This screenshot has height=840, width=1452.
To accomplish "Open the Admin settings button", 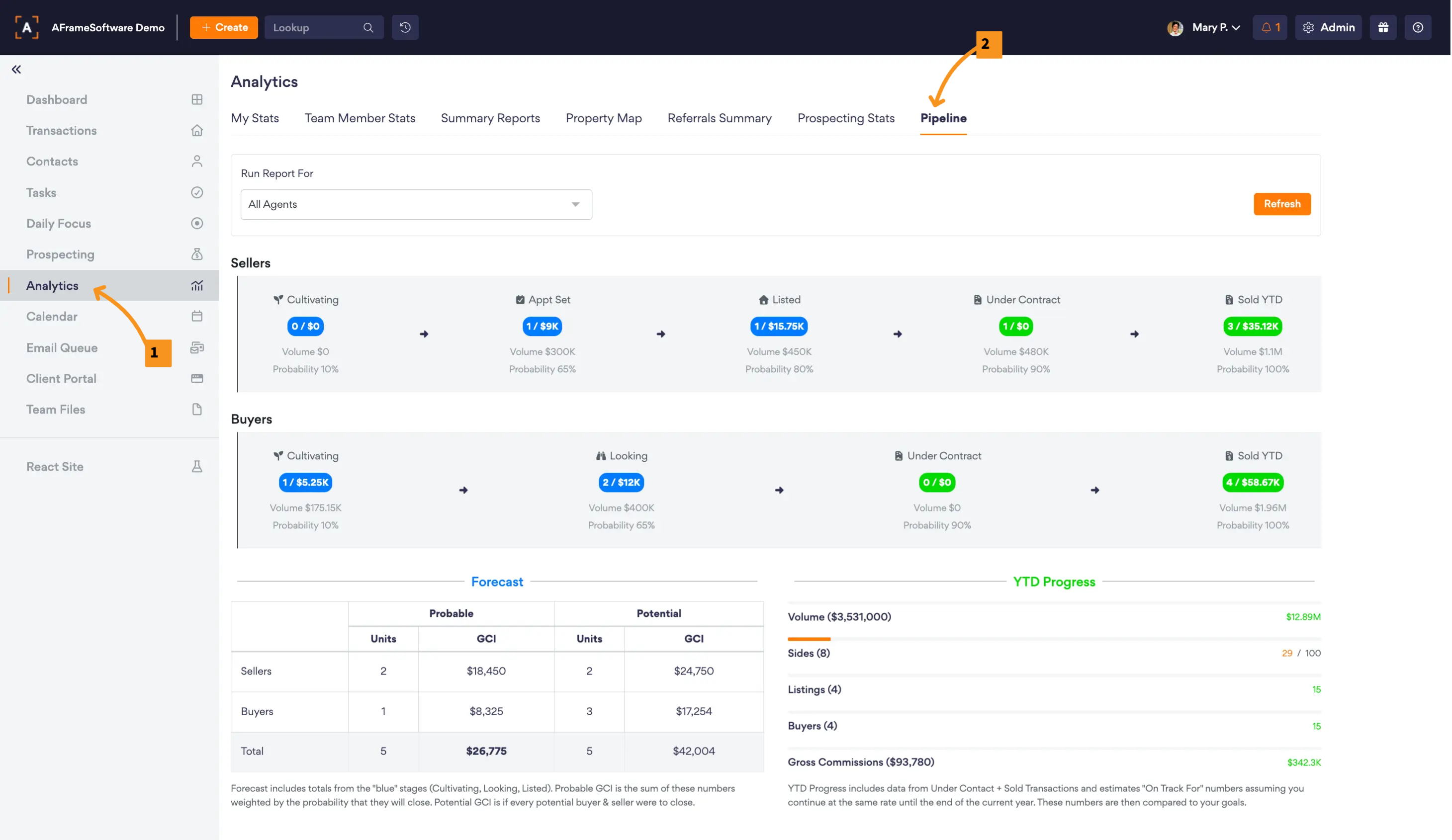I will click(1328, 27).
